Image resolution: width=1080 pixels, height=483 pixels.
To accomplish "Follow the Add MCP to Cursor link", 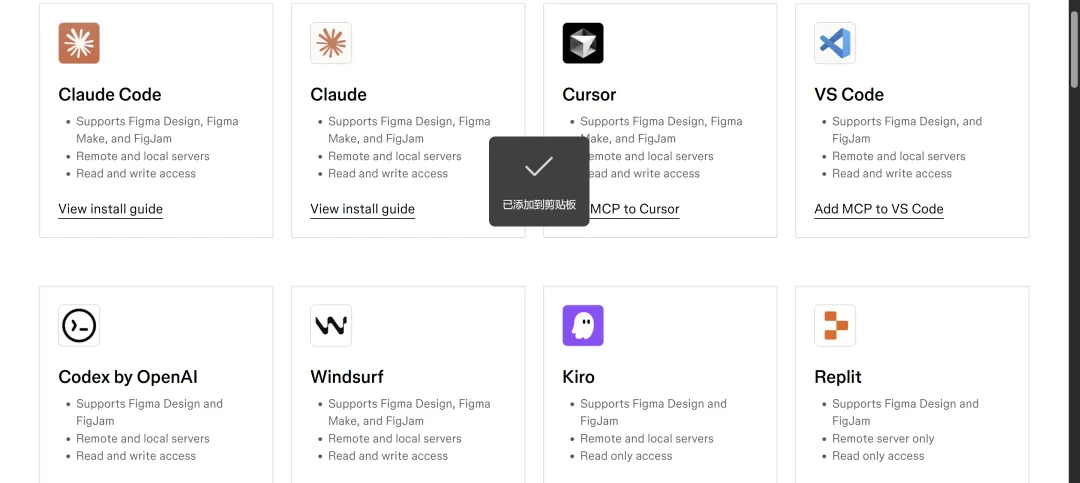I will point(634,209).
